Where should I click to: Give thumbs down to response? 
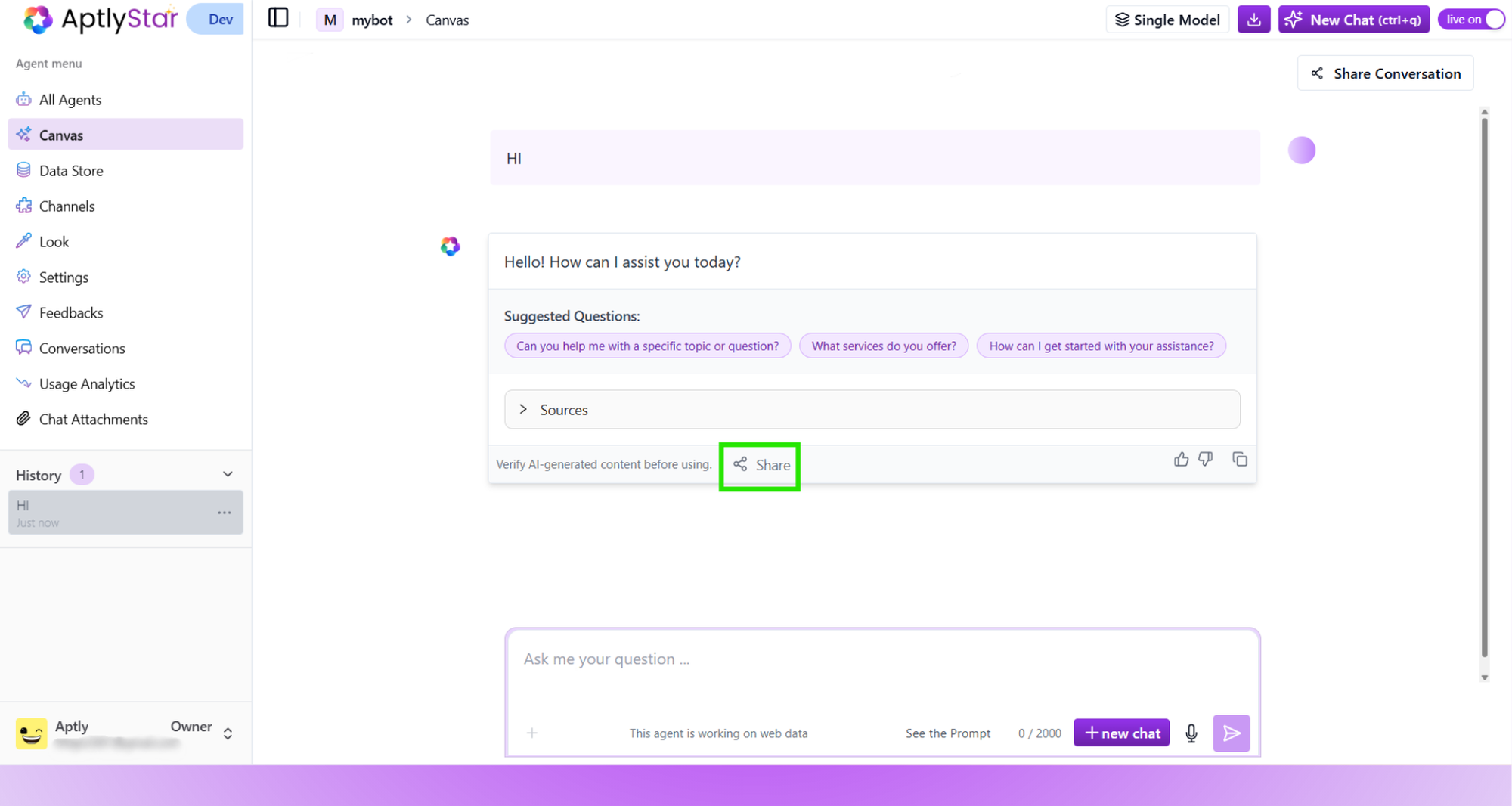point(1205,459)
